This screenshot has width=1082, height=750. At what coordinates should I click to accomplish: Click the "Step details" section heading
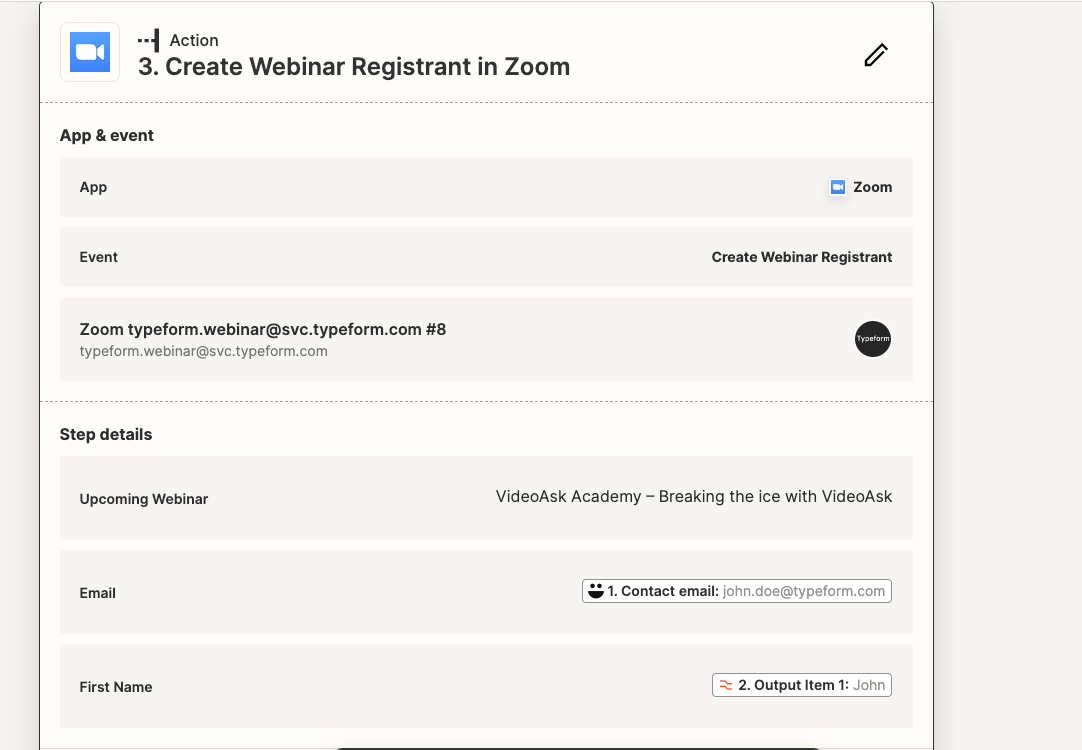click(x=106, y=434)
